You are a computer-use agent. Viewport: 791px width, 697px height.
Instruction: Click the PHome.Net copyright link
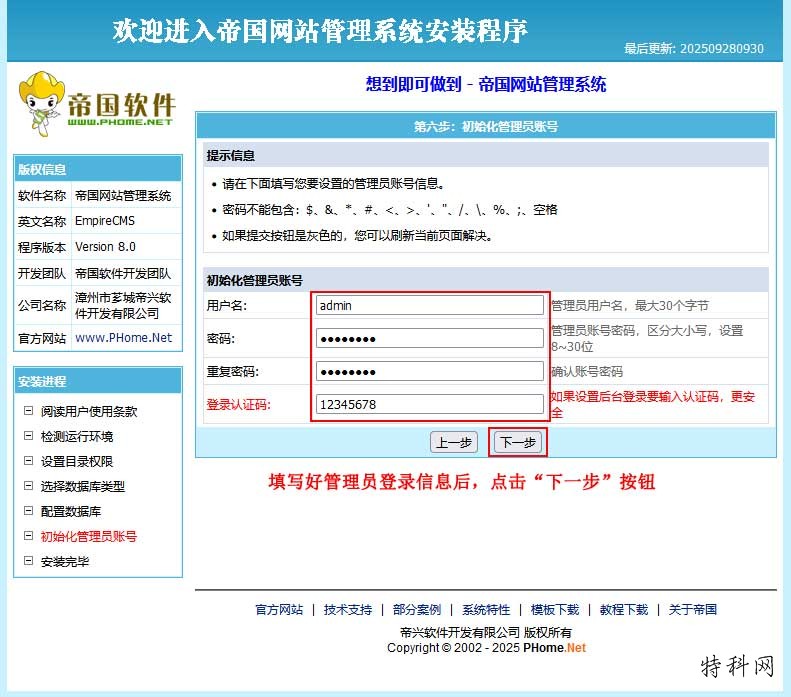click(554, 648)
